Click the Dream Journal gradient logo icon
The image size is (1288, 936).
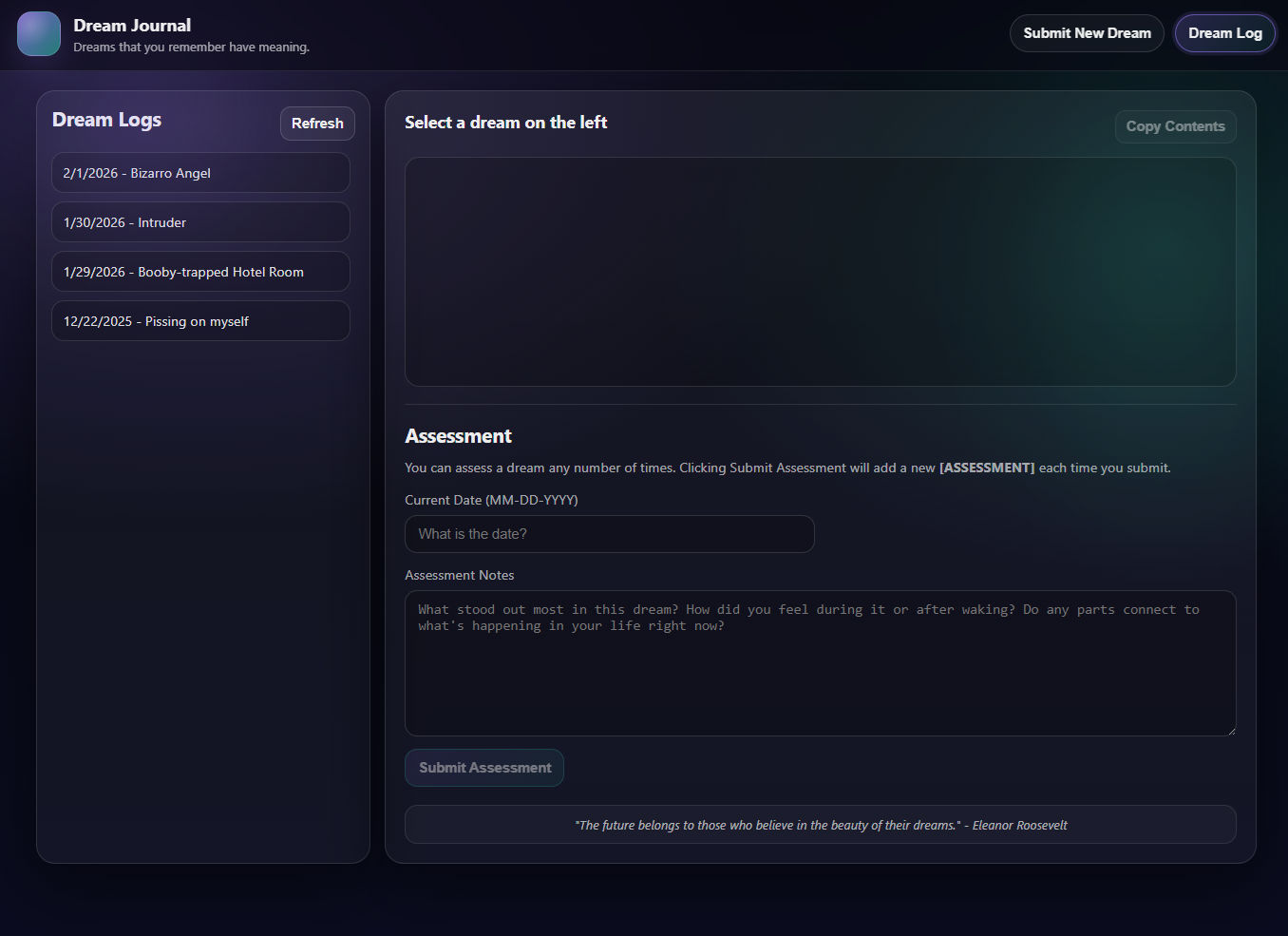39,34
